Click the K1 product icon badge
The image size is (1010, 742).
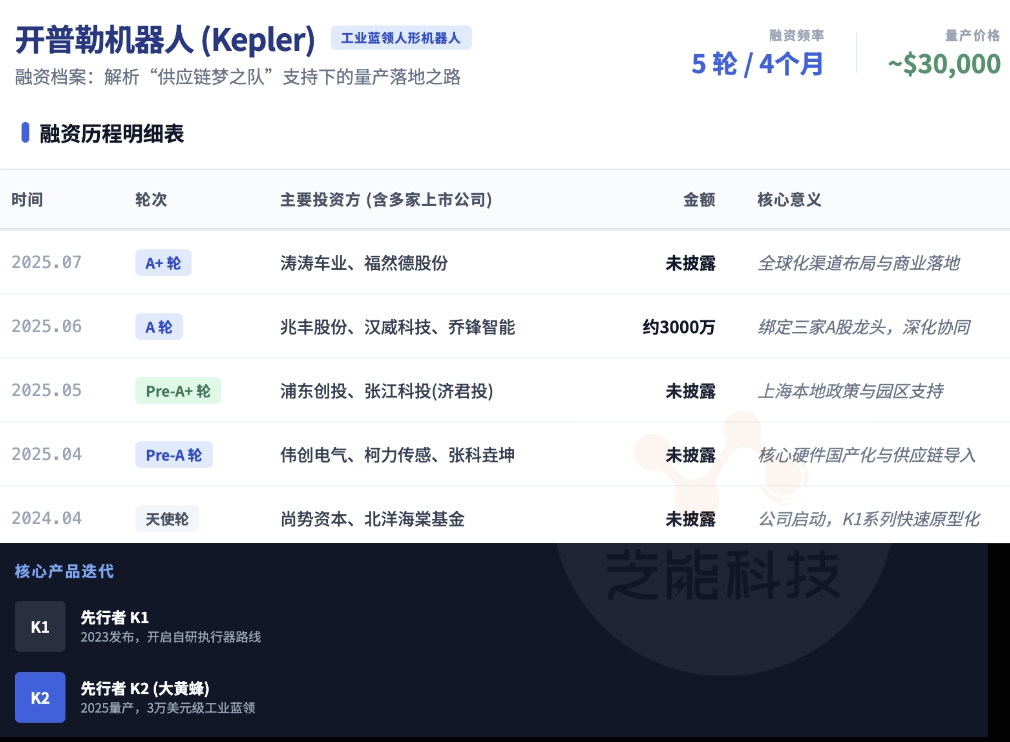[40, 627]
